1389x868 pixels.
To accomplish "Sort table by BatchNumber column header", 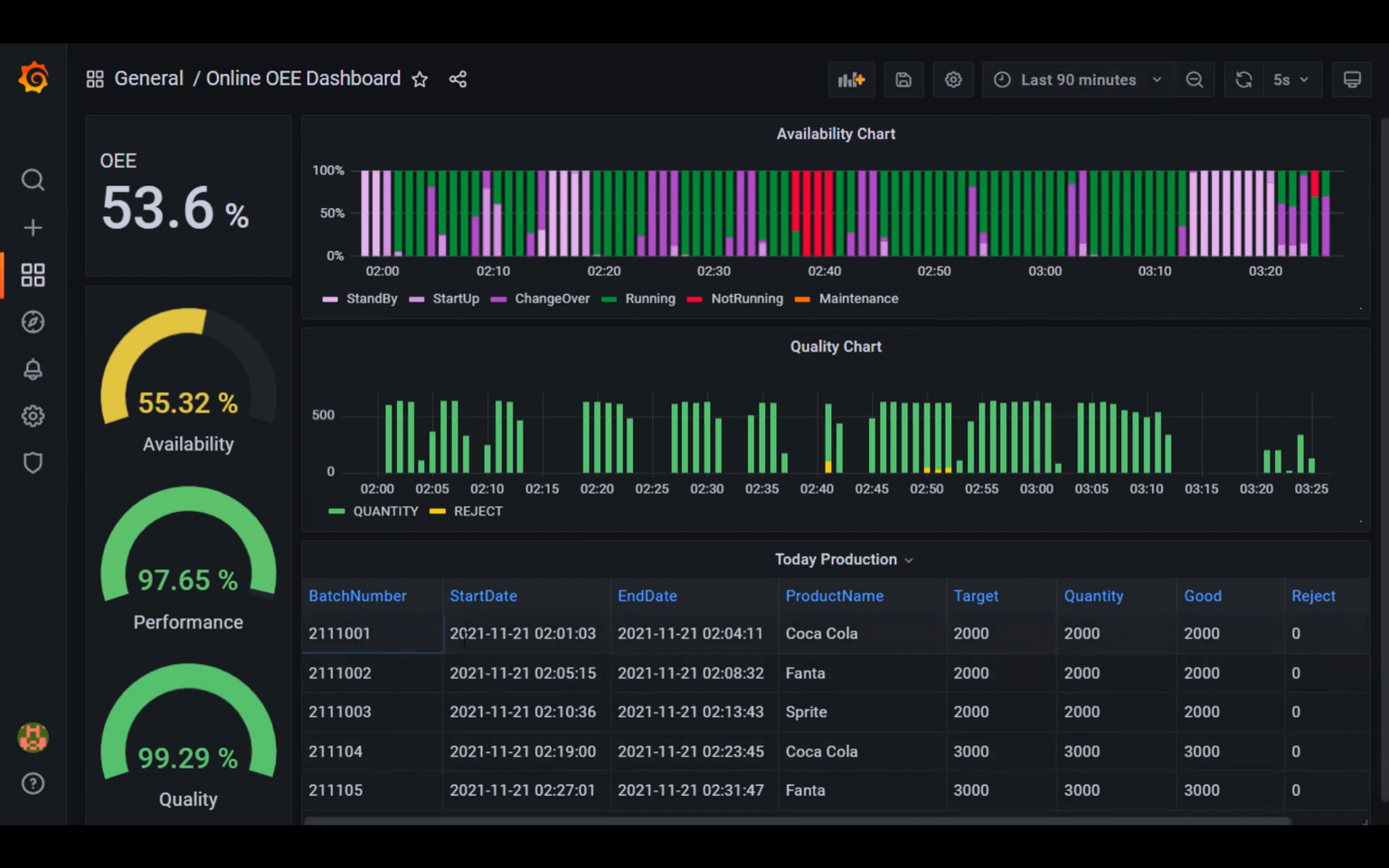I will coord(357,596).
